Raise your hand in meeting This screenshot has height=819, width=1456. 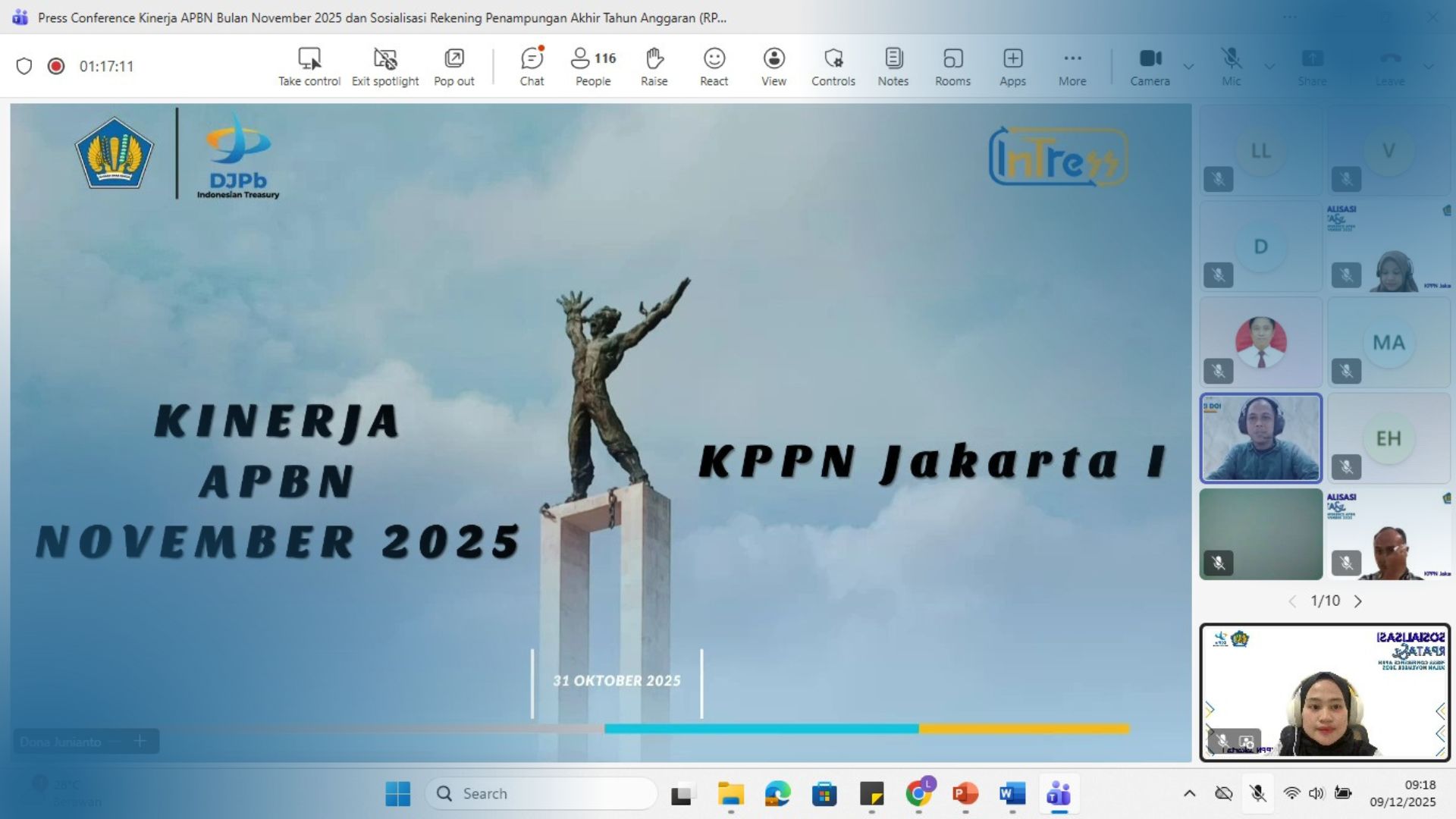(x=654, y=67)
